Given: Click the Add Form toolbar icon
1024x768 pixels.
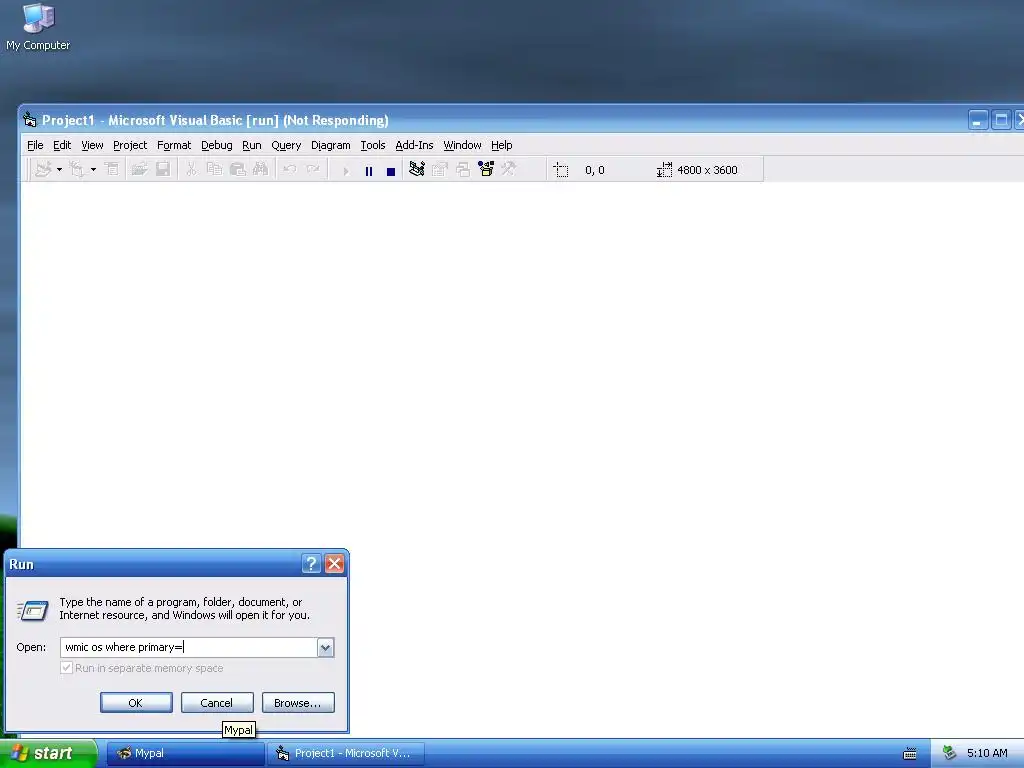Looking at the screenshot, I should [76, 170].
